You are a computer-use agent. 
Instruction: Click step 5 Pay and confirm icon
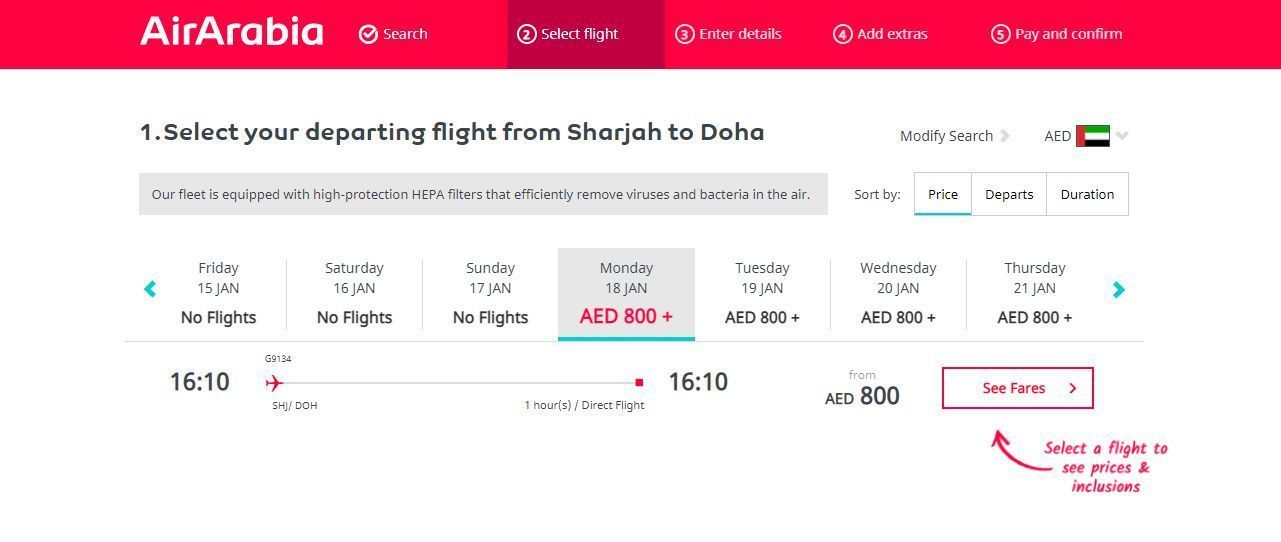pos(1000,34)
